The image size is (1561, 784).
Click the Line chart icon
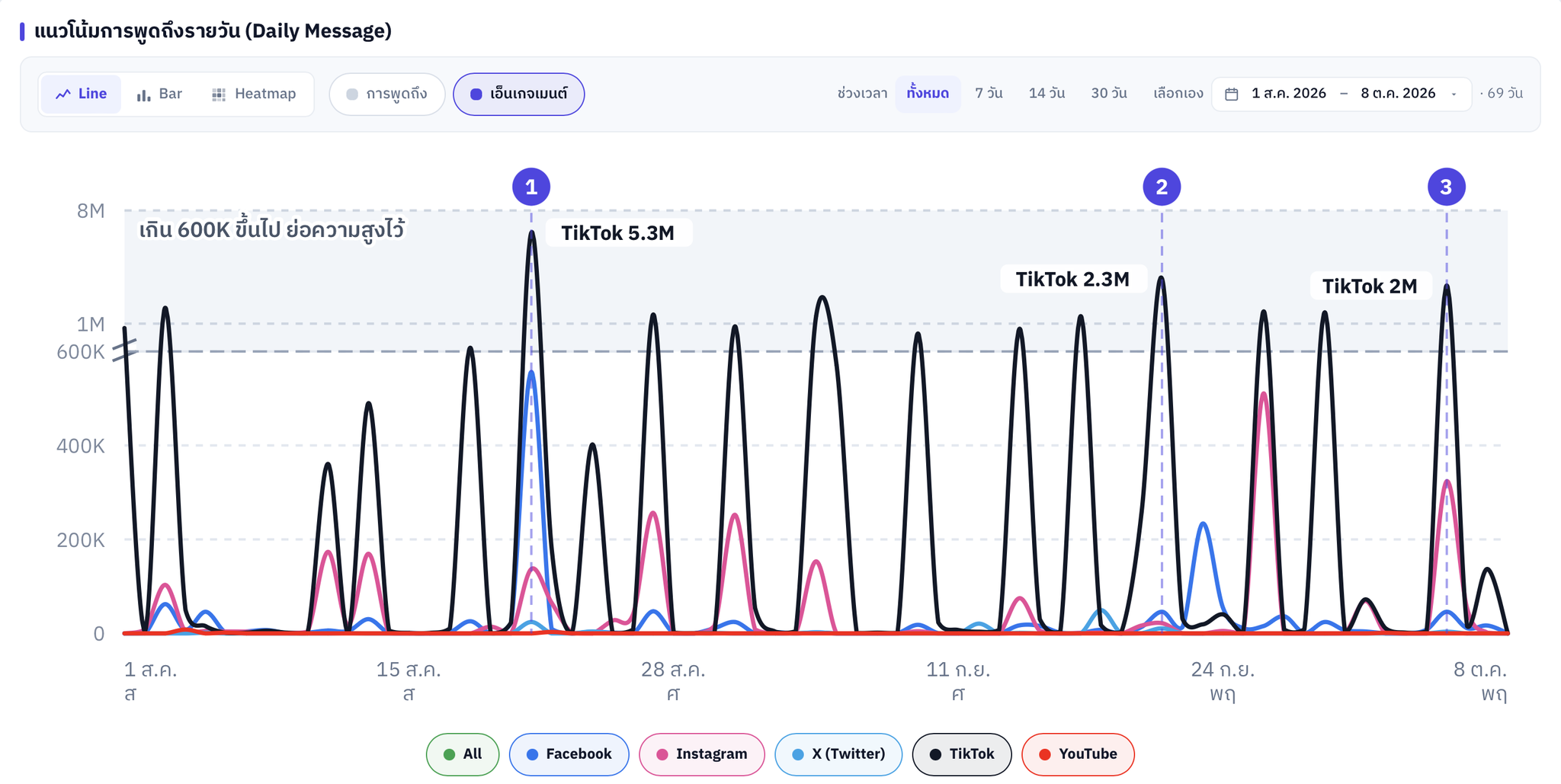63,94
